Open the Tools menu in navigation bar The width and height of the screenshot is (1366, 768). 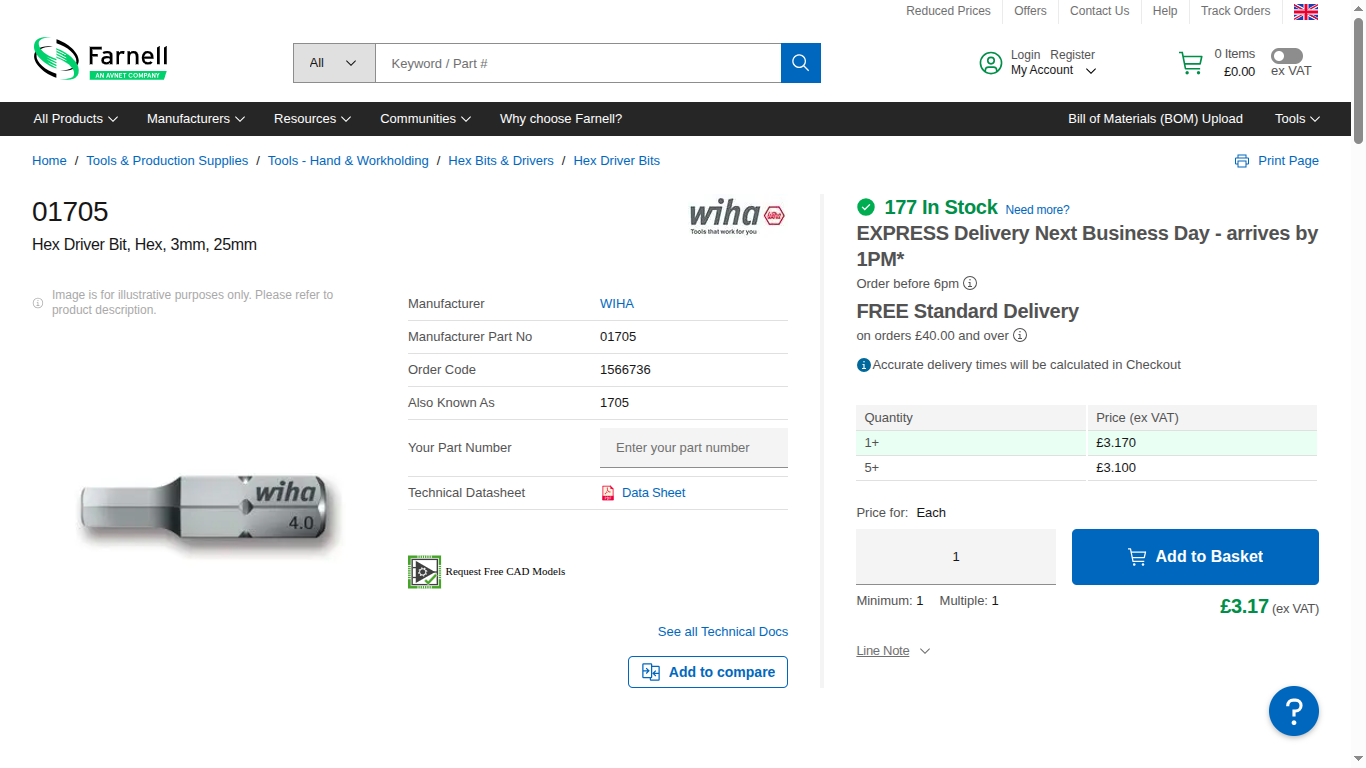pos(1297,119)
